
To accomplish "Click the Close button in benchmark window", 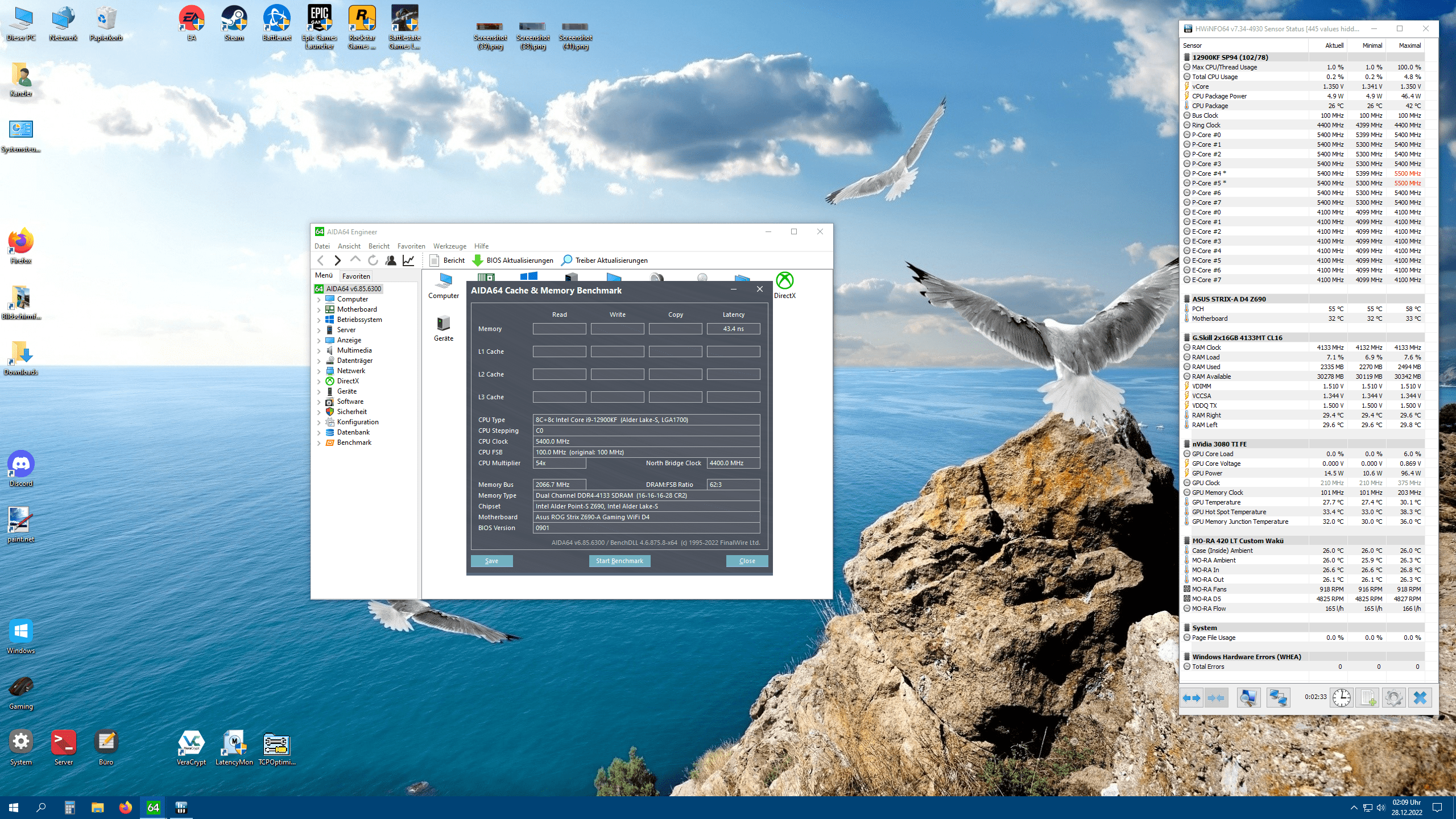I will (747, 560).
